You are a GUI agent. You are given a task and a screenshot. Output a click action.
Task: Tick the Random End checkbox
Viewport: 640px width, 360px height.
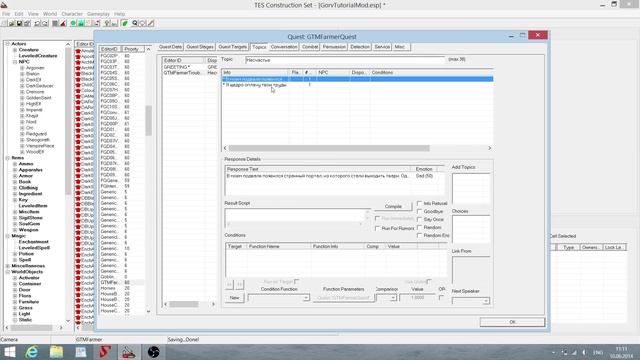point(419,236)
